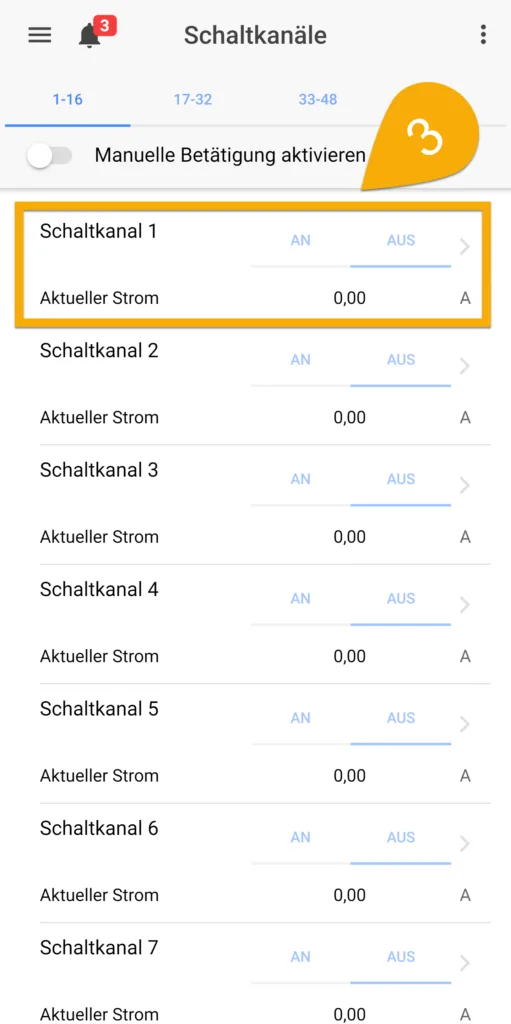This screenshot has height=1024, width=511.
Task: Switch Schaltkanal 3 to AN
Action: click(x=301, y=479)
